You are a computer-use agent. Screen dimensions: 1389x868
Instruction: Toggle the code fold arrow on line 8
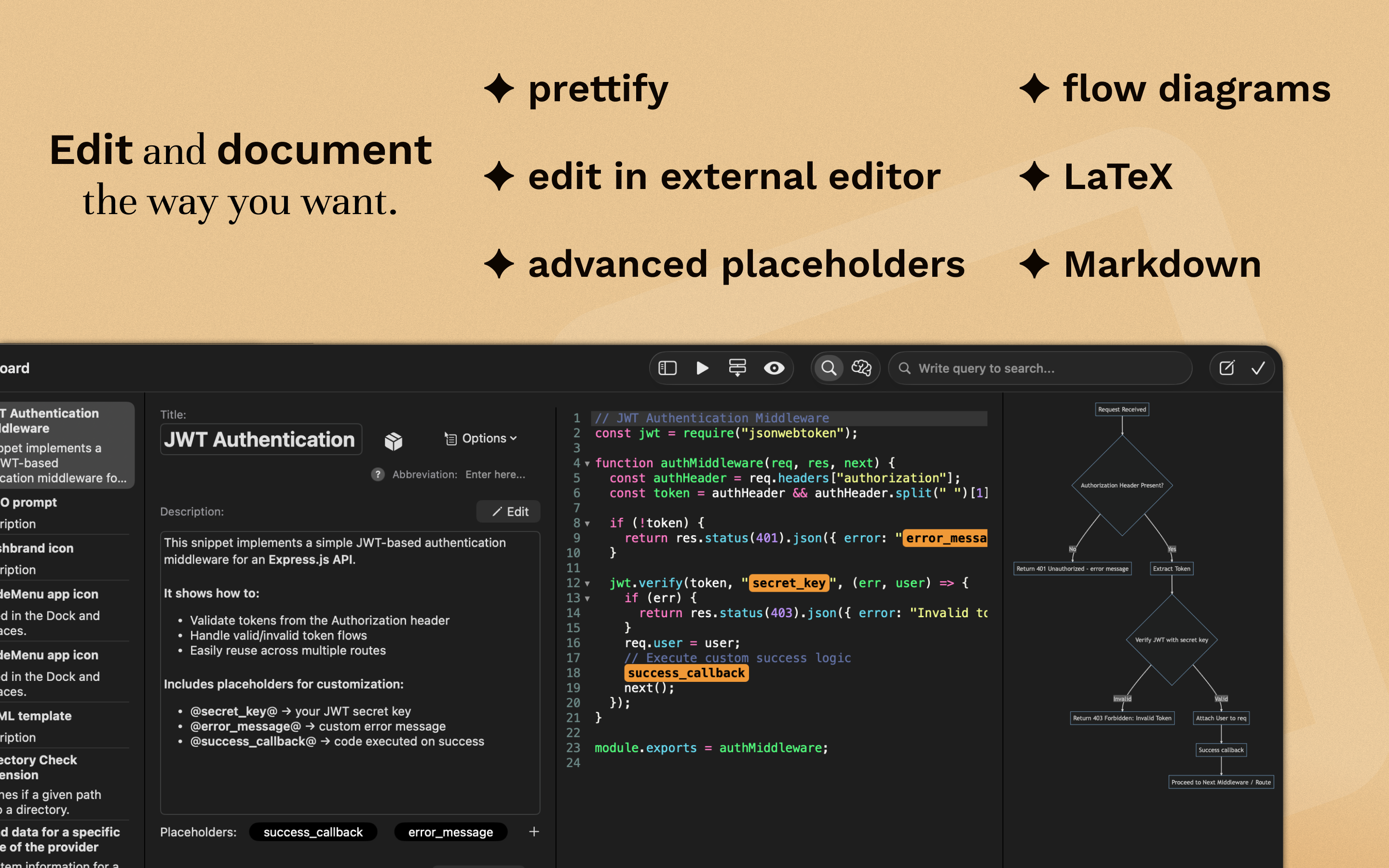(x=587, y=523)
